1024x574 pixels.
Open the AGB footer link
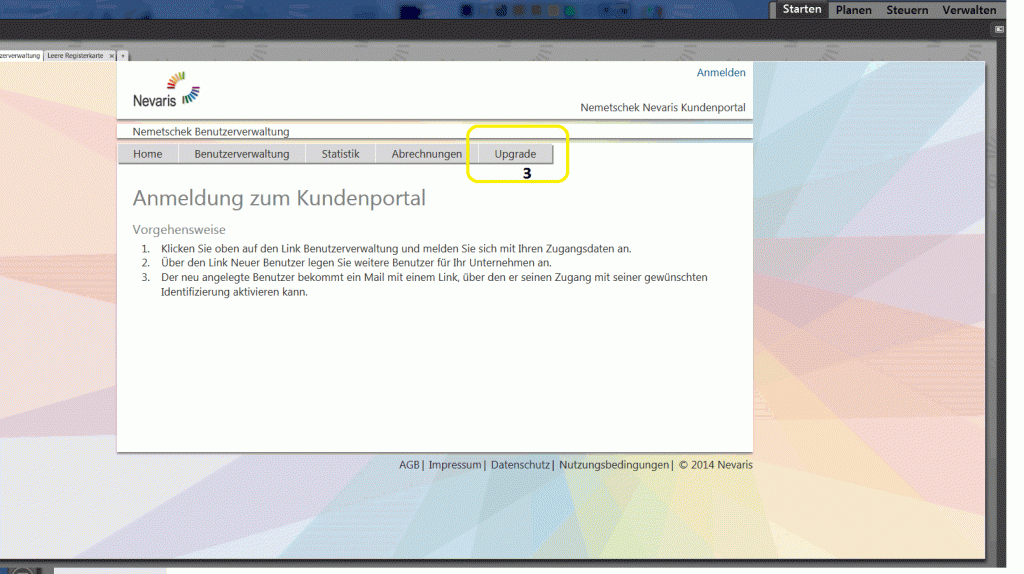[409, 465]
